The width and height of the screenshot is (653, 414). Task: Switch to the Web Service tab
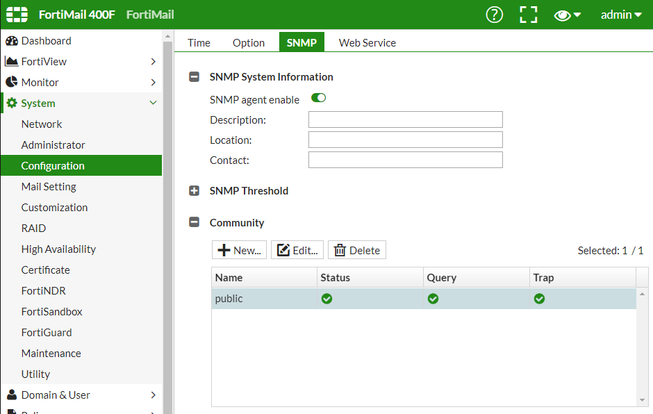[367, 43]
